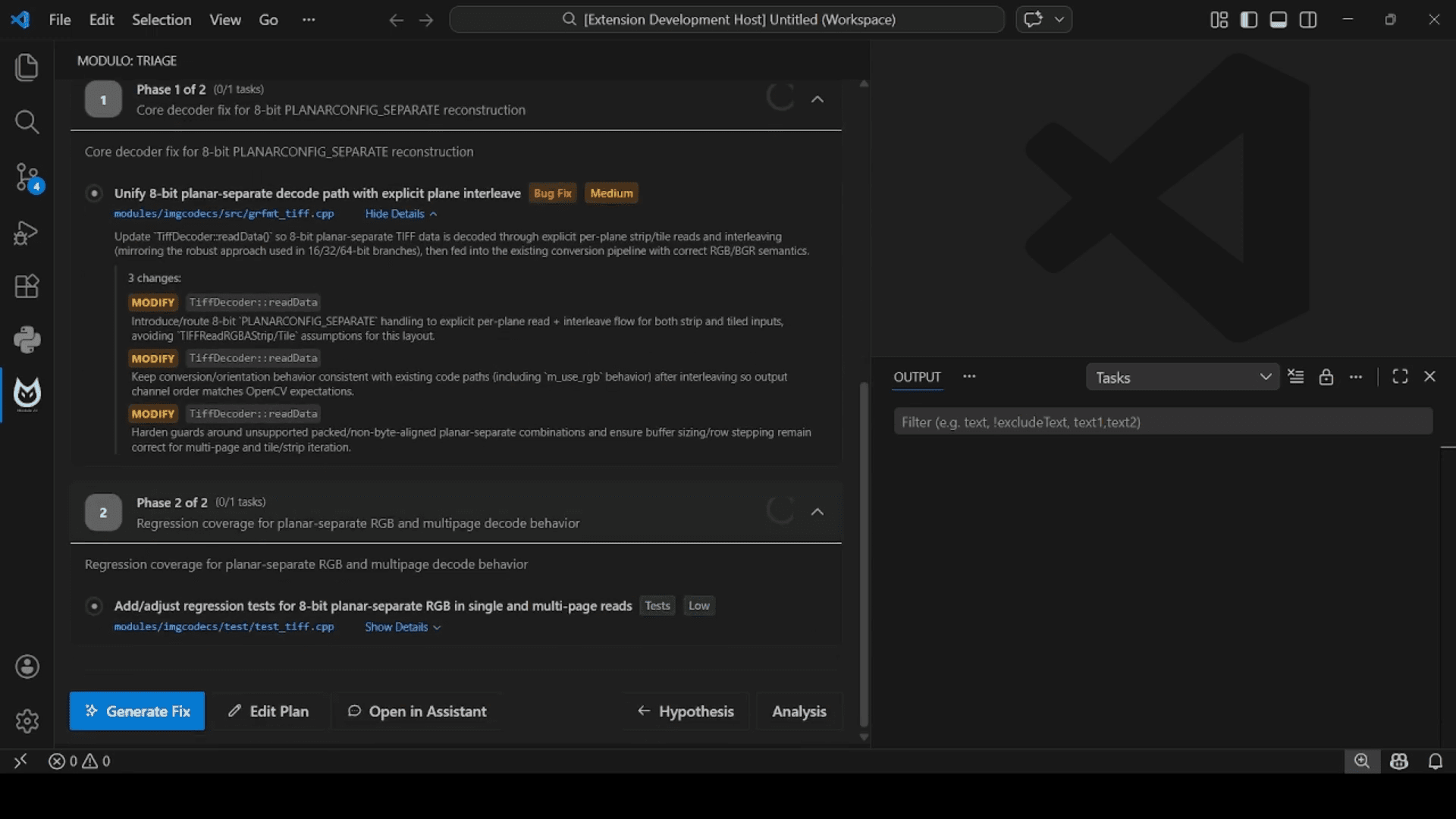Open the Python extension sidebar icon
Image resolution: width=1456 pixels, height=819 pixels.
pos(27,340)
